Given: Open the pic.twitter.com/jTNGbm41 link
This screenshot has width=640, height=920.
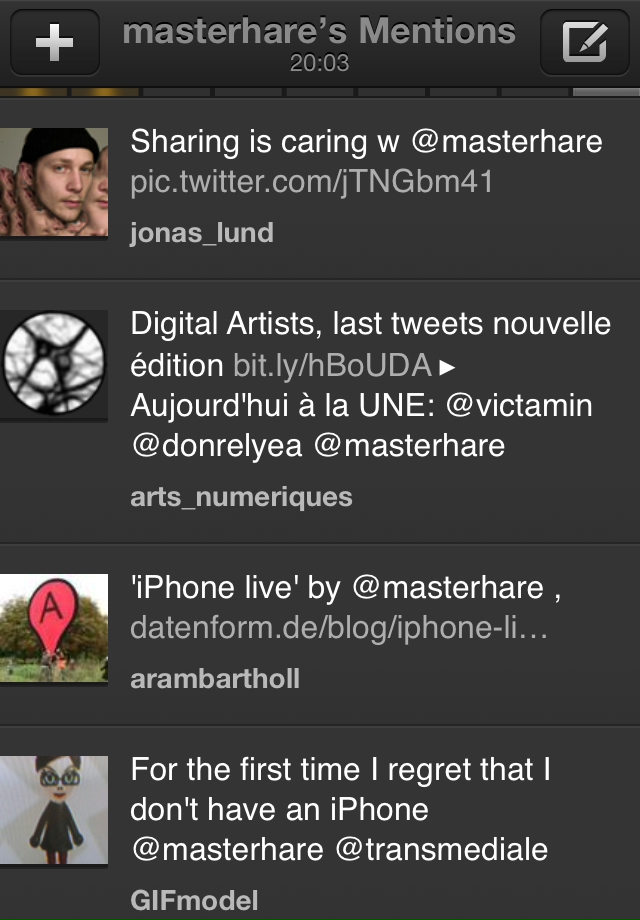Looking at the screenshot, I should coord(311,183).
